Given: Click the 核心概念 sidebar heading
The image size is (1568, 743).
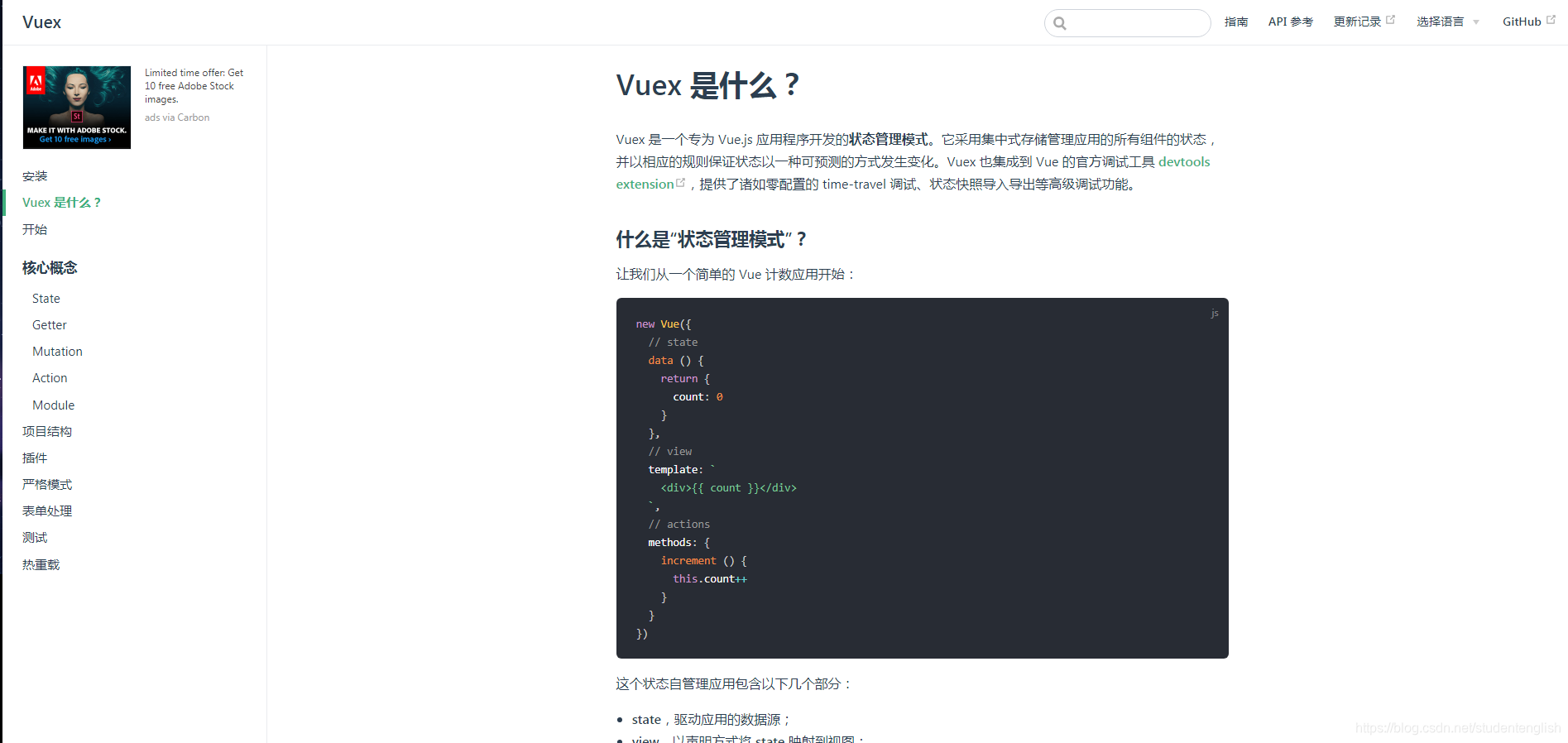Looking at the screenshot, I should [50, 268].
